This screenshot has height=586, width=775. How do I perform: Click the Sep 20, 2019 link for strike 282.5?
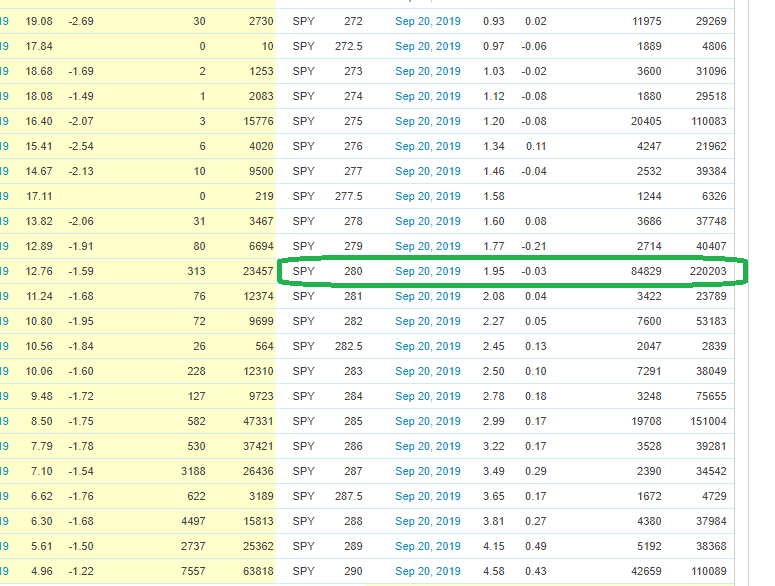click(427, 346)
